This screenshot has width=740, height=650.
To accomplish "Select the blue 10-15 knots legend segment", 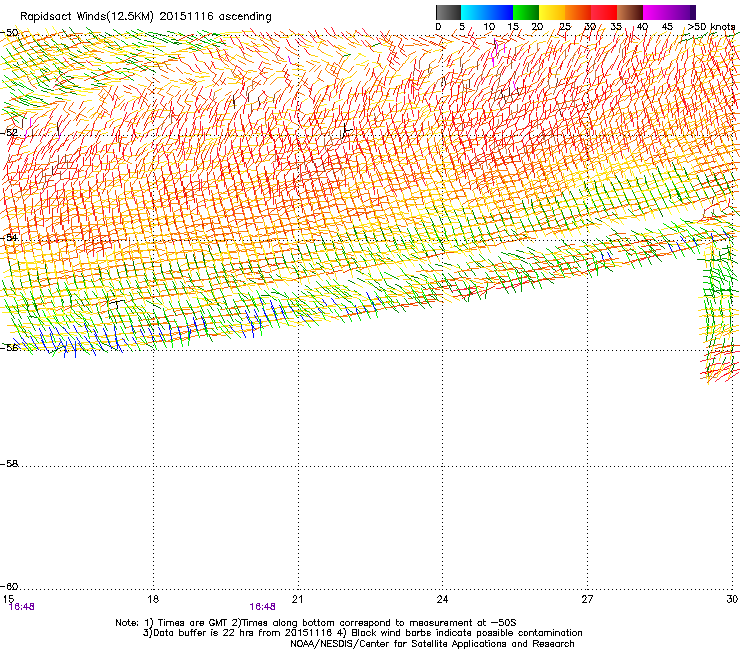I will point(500,12).
